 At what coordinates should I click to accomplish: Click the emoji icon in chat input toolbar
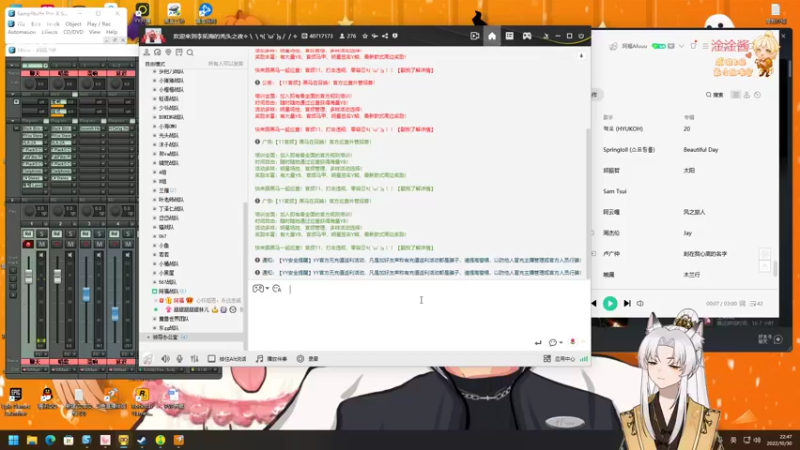277,289
